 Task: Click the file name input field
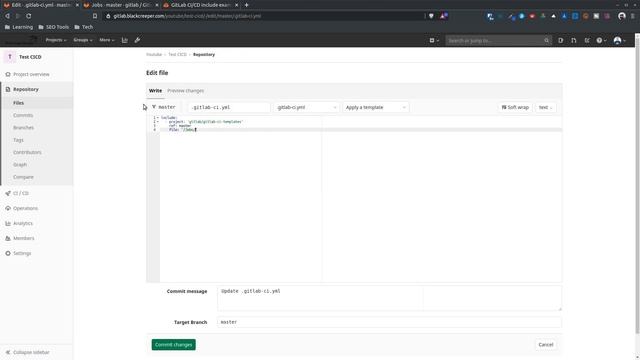(229, 107)
